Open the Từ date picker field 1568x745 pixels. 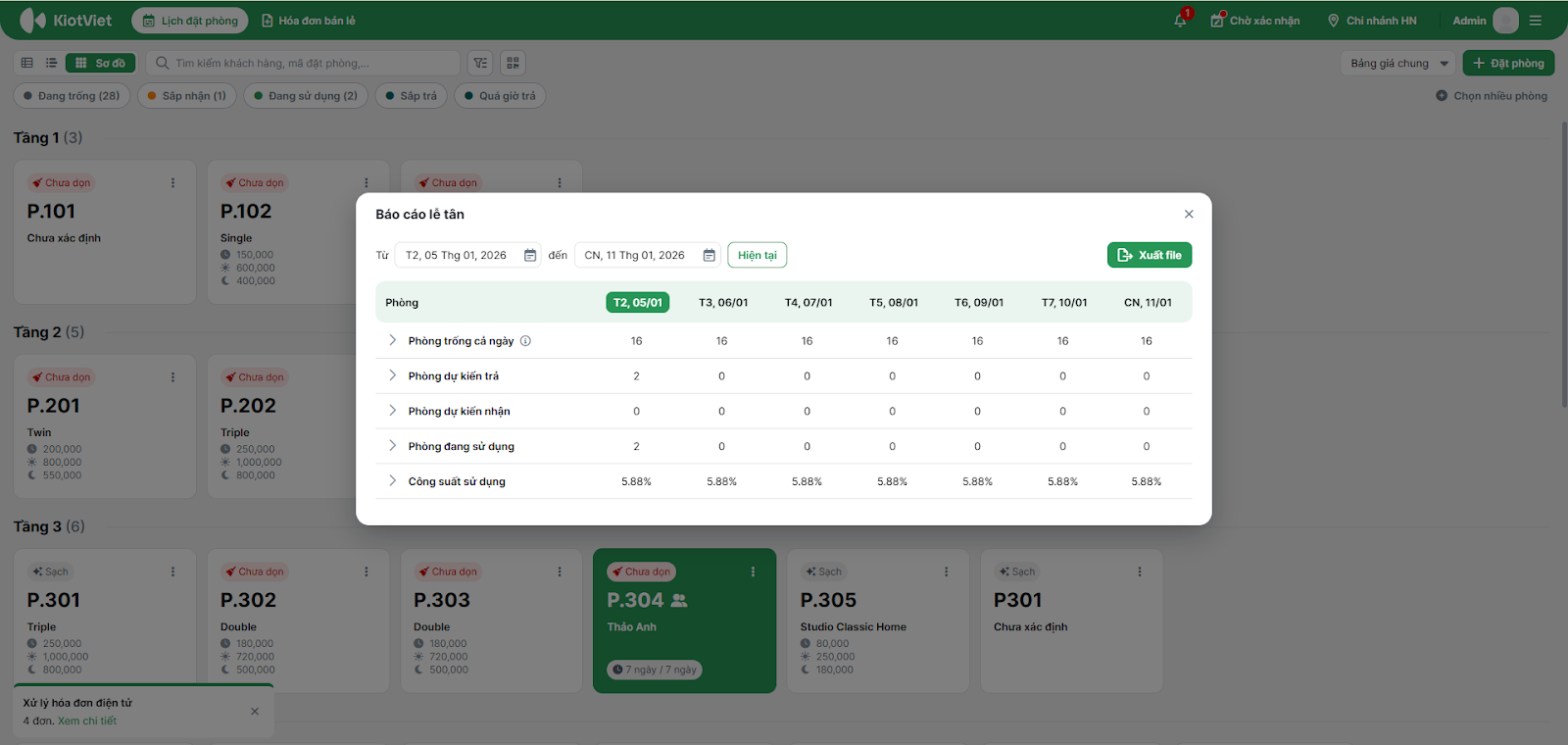(x=468, y=255)
